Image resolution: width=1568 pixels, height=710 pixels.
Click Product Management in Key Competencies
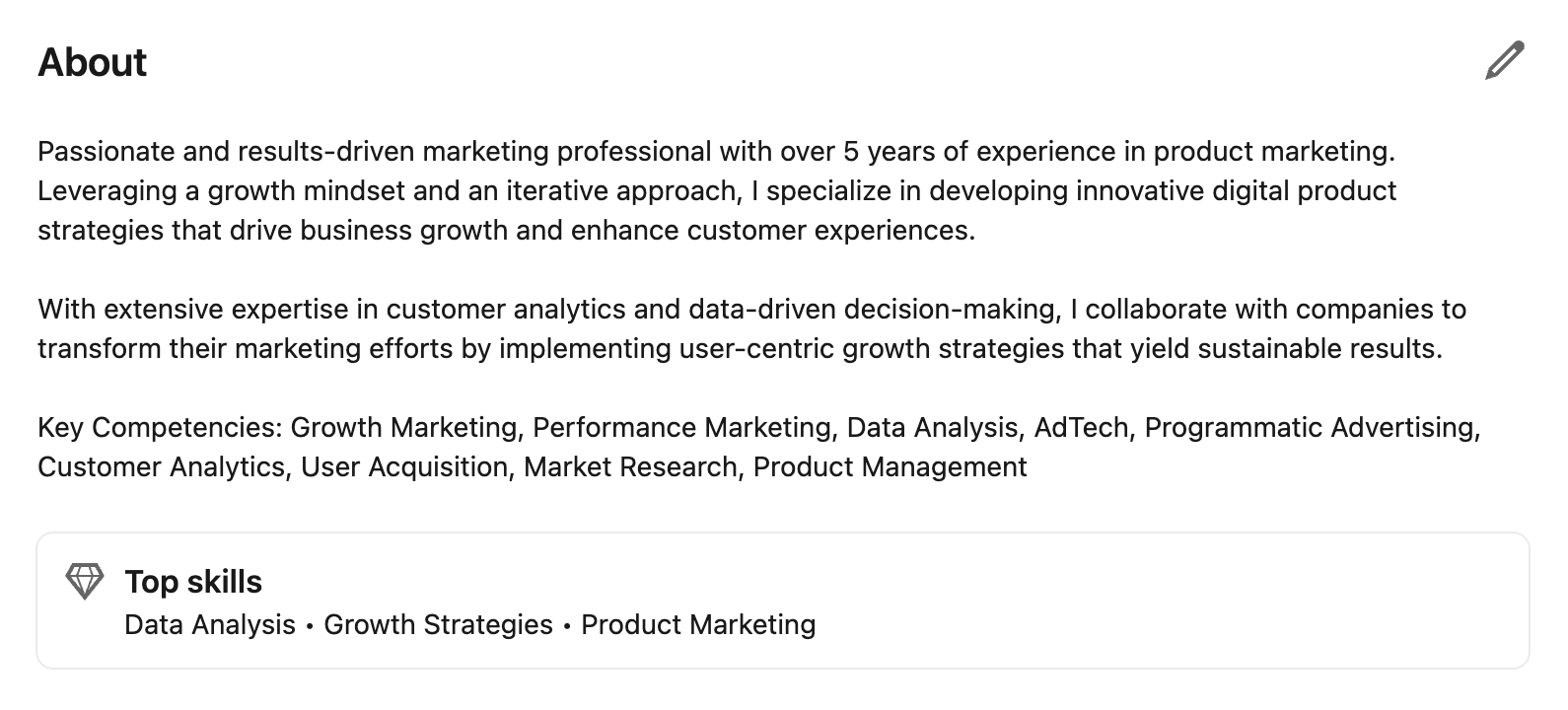tap(890, 467)
